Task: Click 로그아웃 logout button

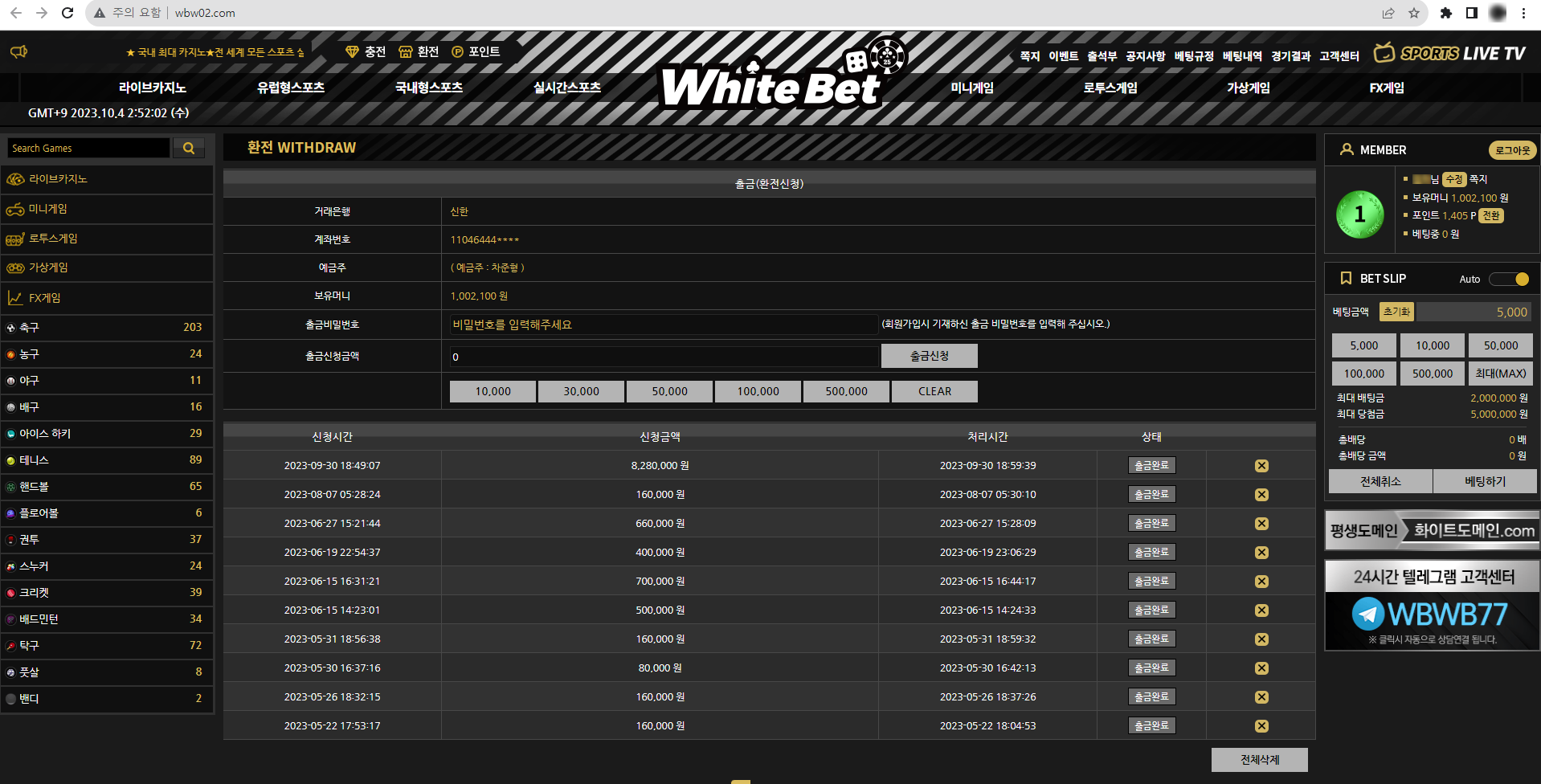Action: [x=1513, y=150]
